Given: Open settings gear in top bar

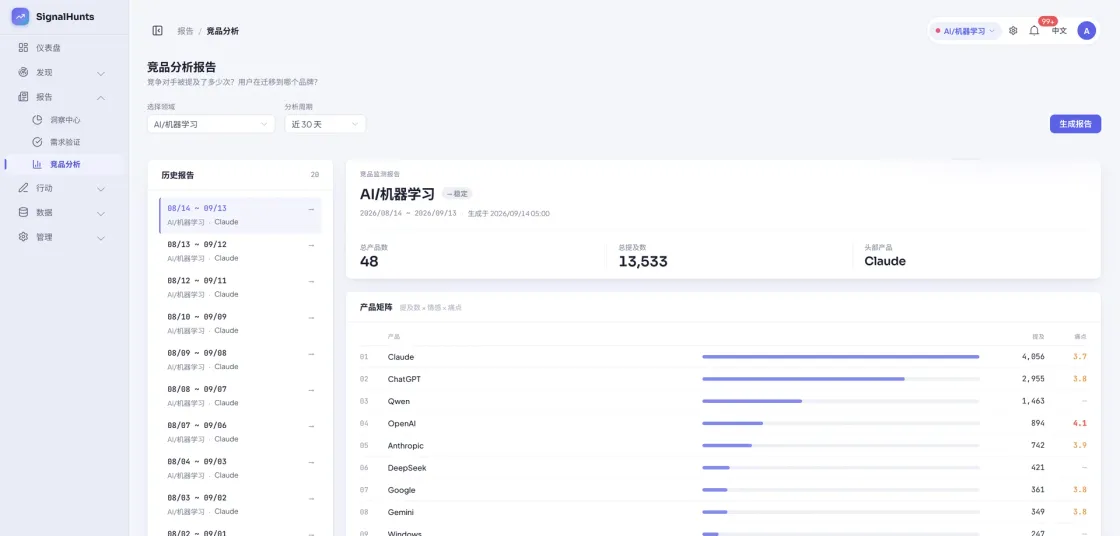Looking at the screenshot, I should [x=1013, y=31].
